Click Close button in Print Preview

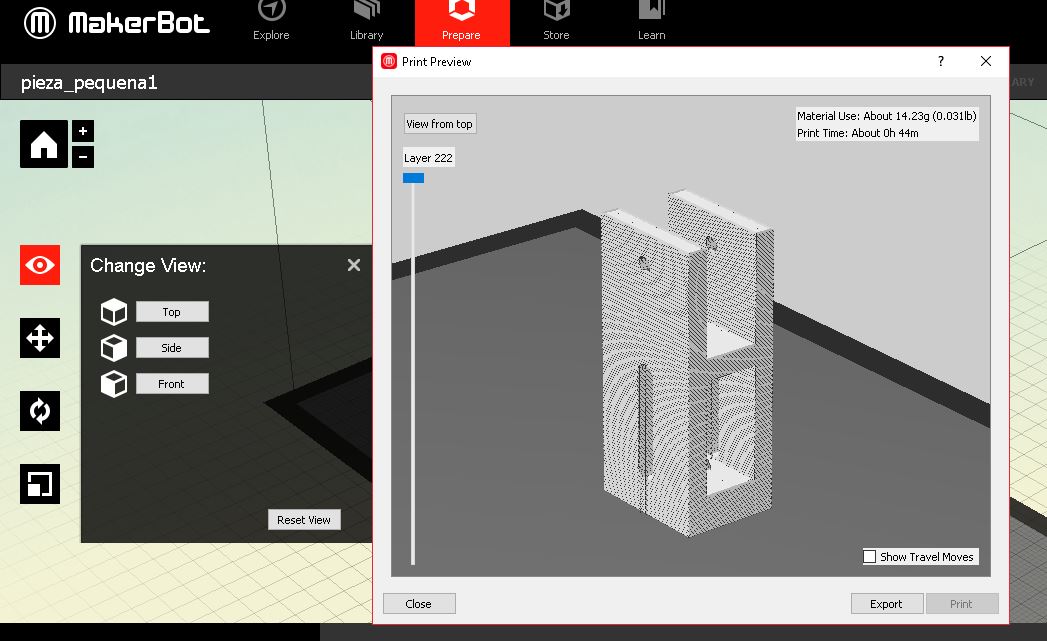[419, 604]
